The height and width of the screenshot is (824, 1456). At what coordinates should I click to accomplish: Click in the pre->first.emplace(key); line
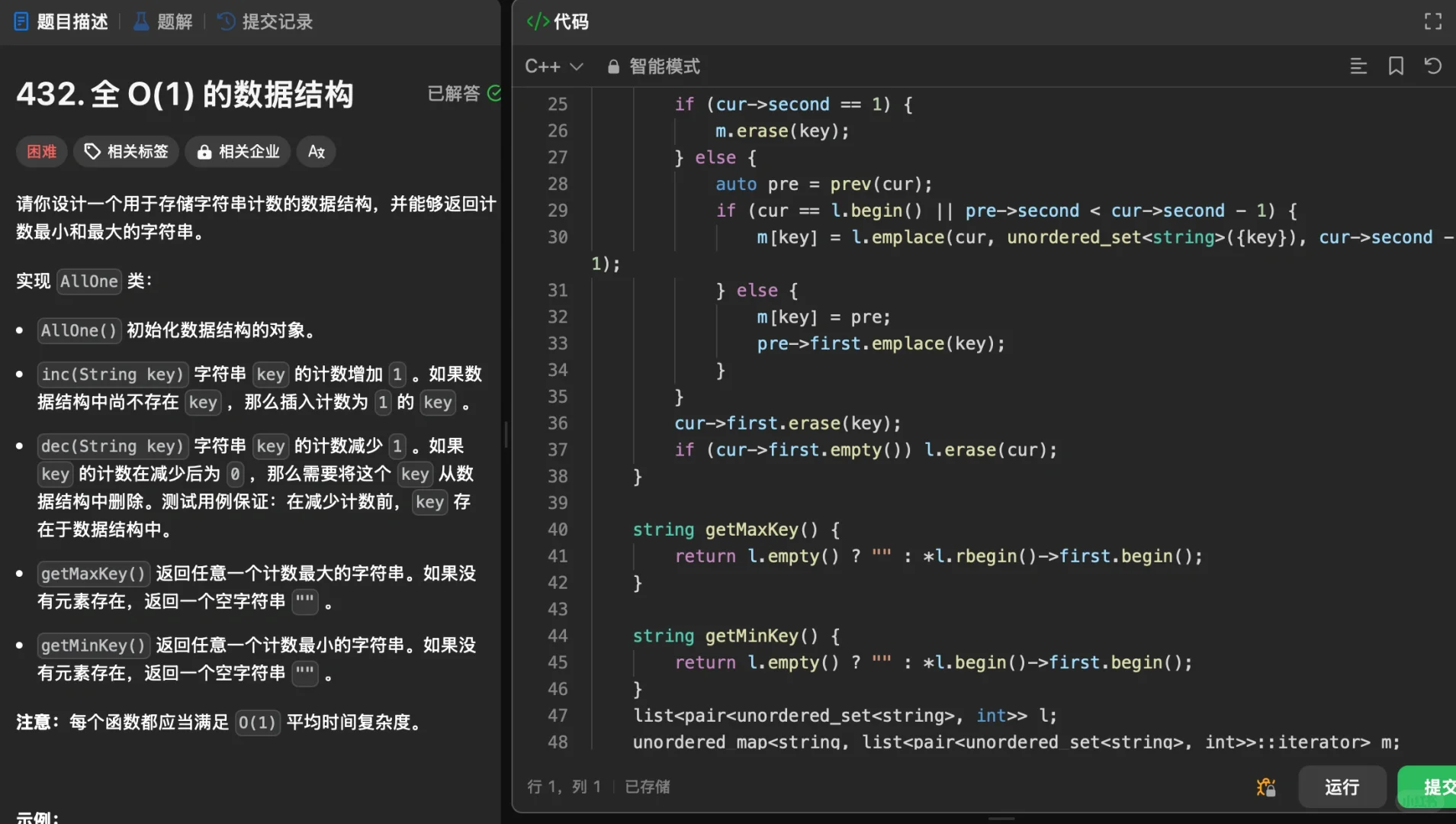881,343
